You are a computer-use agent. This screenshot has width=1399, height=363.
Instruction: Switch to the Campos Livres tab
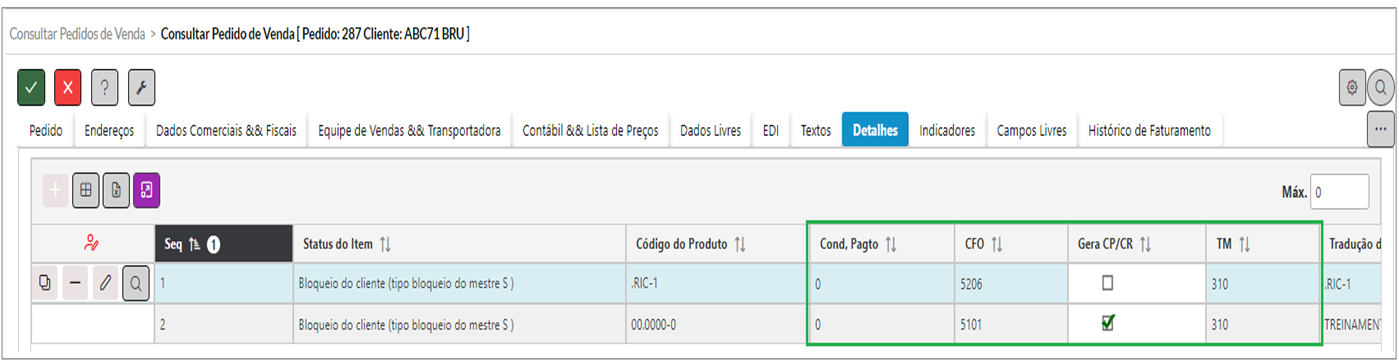click(1031, 131)
